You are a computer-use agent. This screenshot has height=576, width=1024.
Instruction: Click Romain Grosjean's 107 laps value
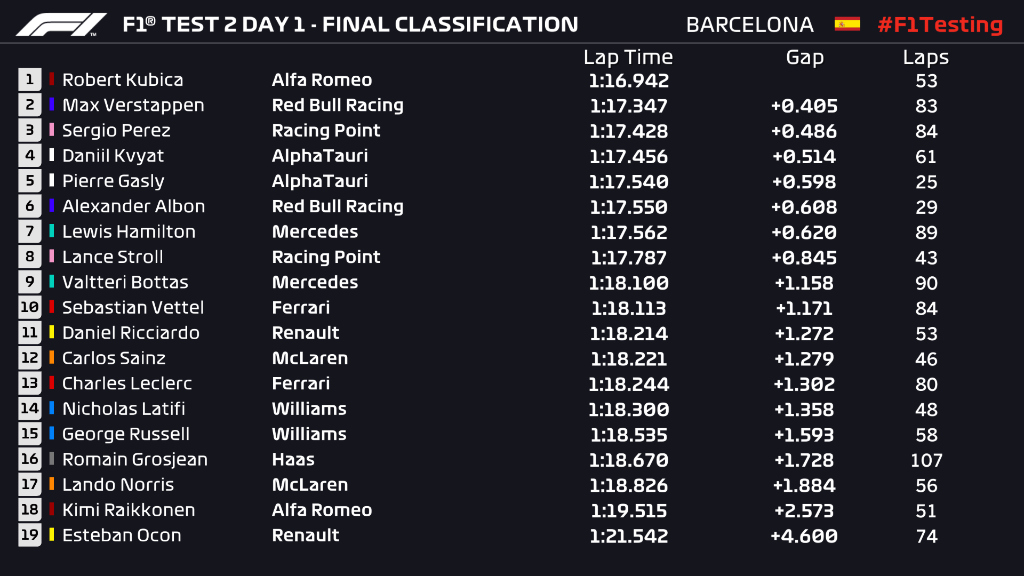926,460
